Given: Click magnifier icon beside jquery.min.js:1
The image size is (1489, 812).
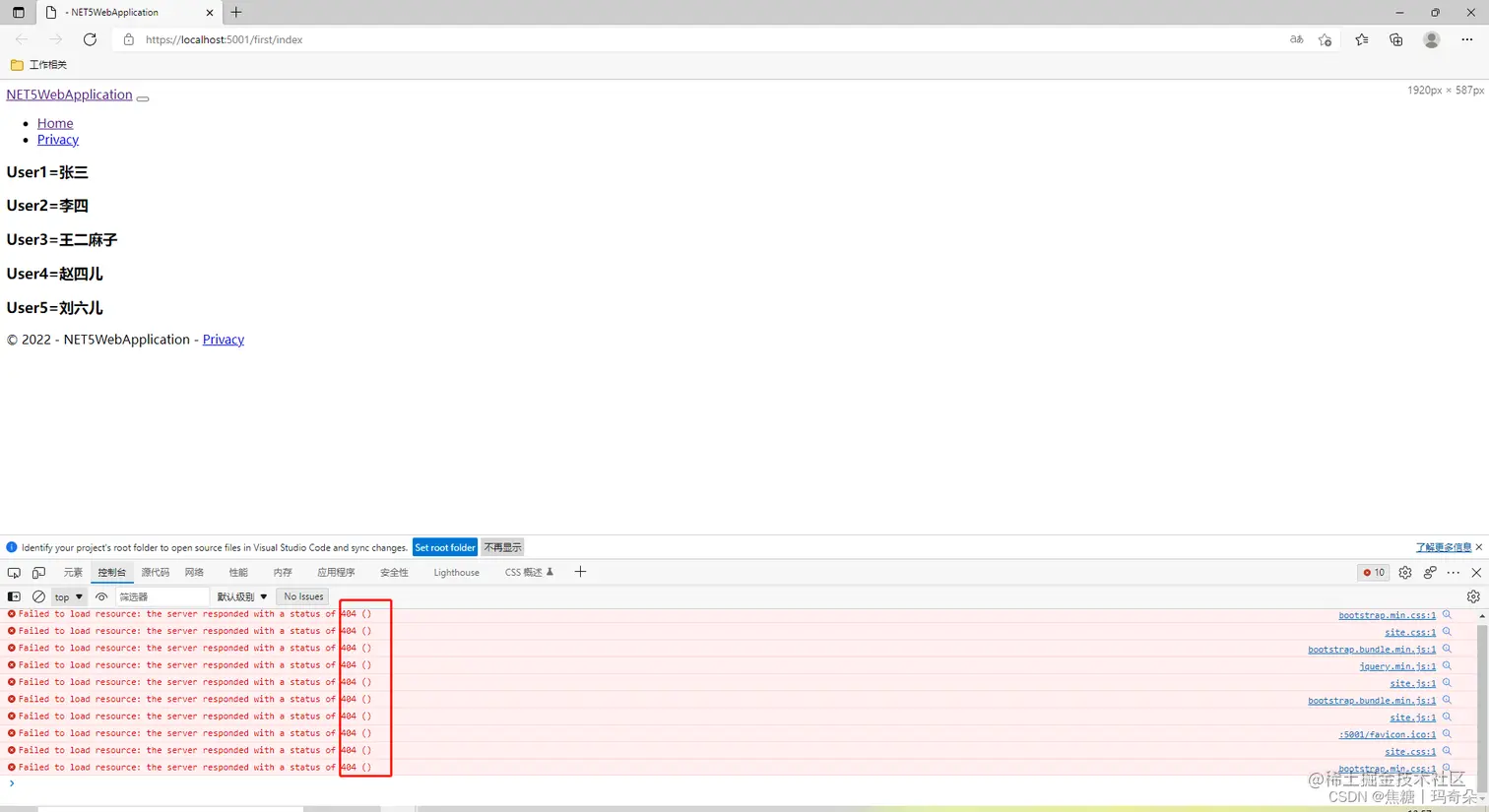Looking at the screenshot, I should (1447, 665).
